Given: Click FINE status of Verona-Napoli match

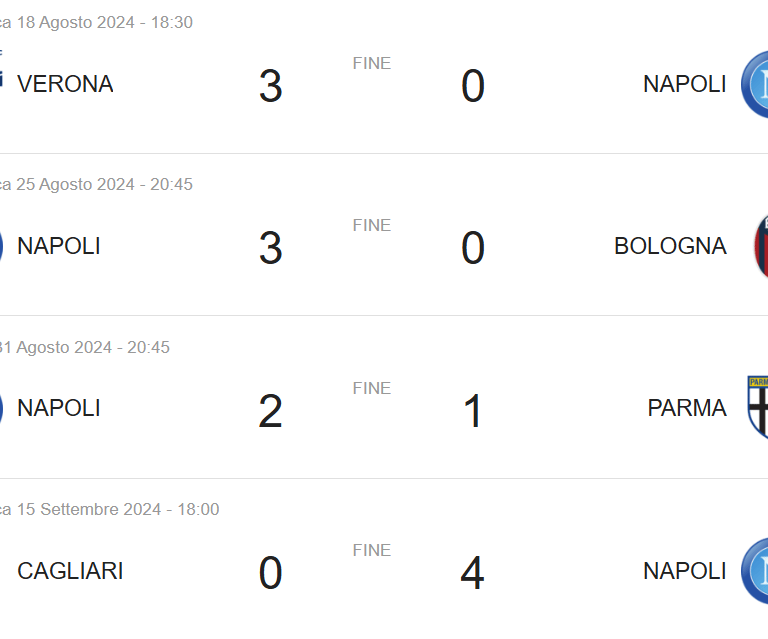Looking at the screenshot, I should coord(372,64).
